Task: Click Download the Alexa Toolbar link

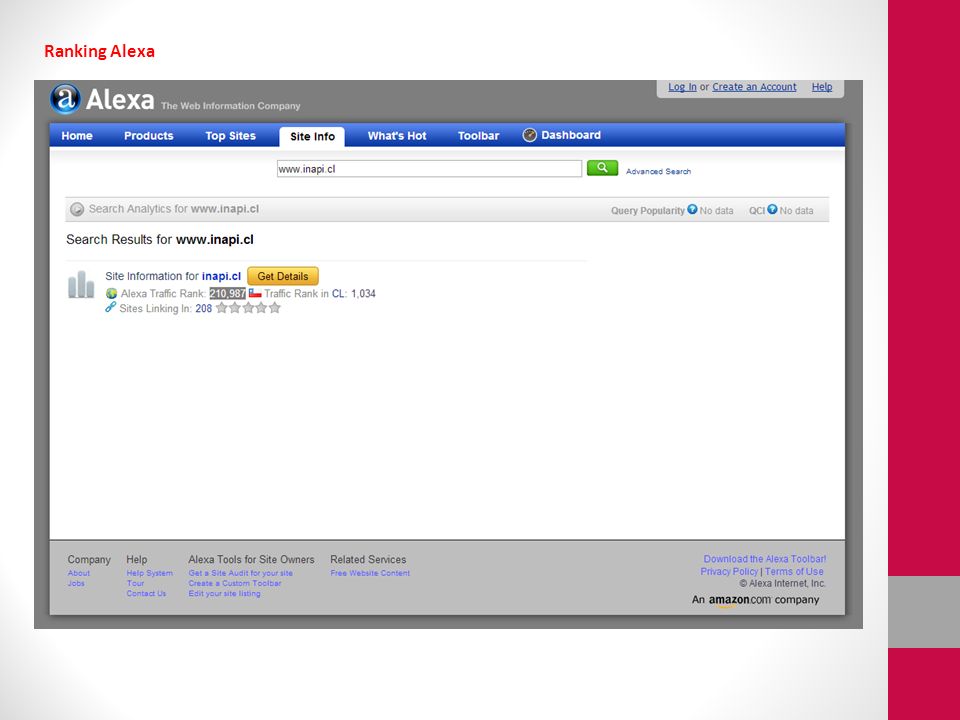Action: pyautogui.click(x=765, y=559)
